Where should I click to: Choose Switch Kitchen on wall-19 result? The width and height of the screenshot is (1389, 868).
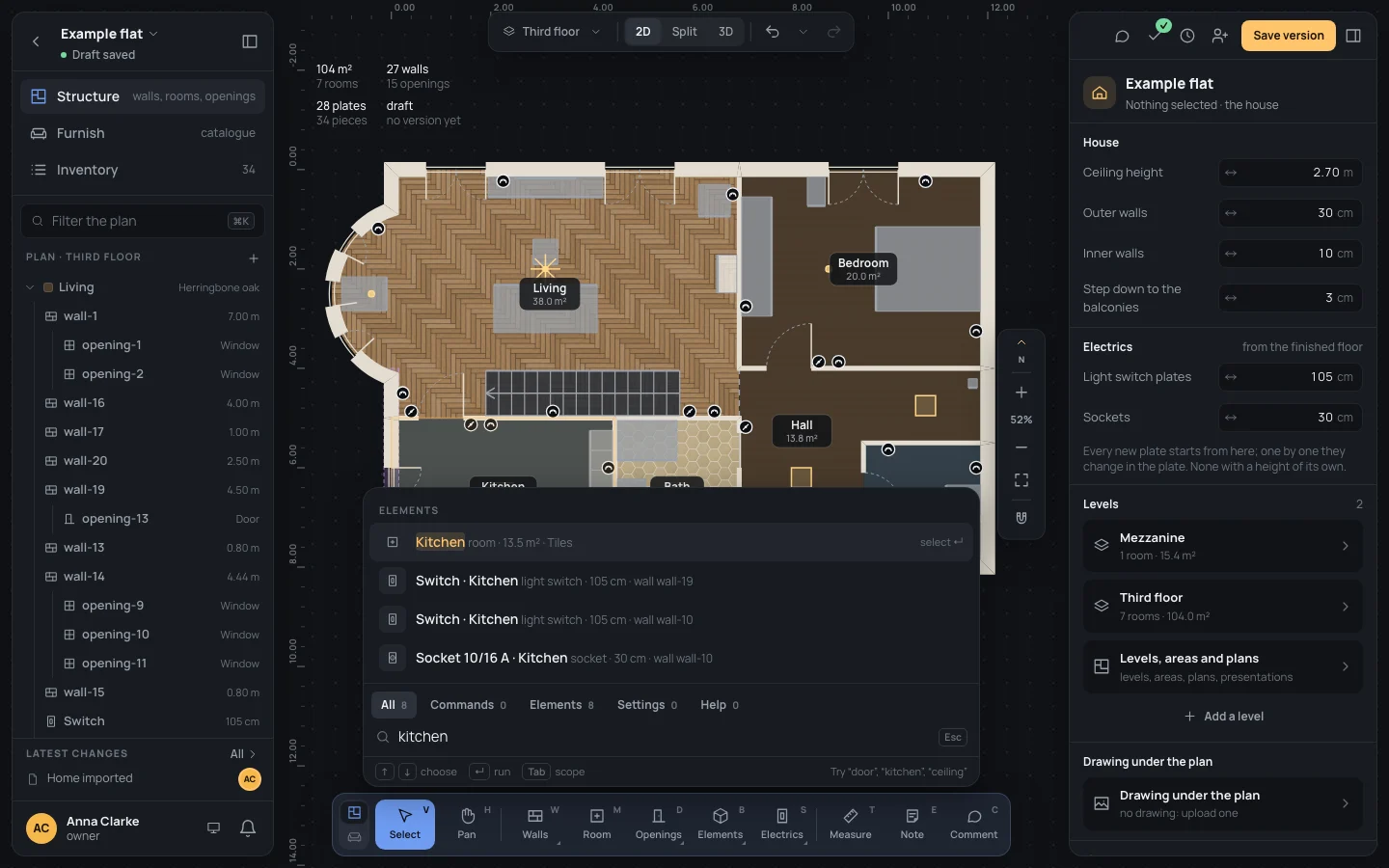tap(670, 581)
